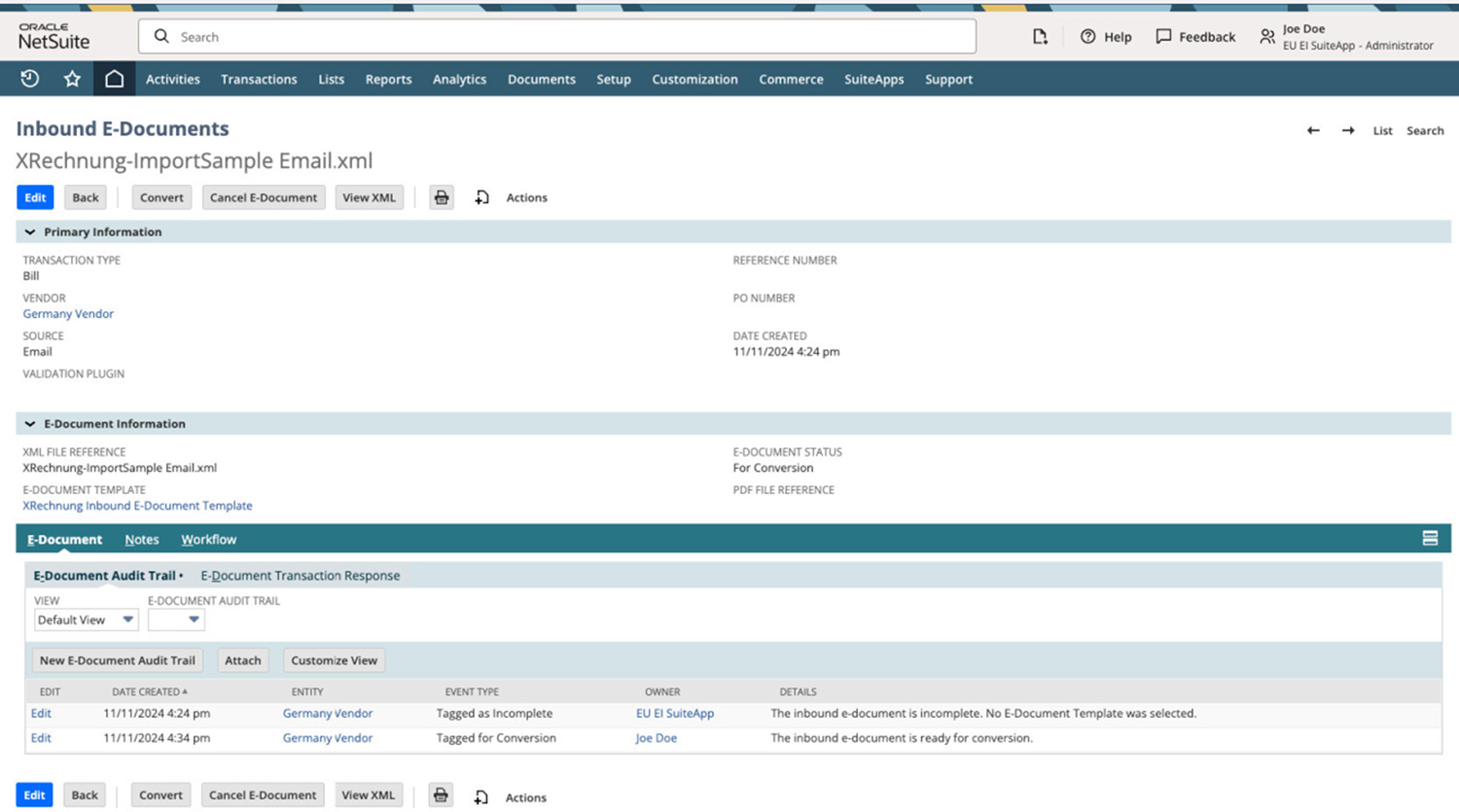This screenshot has width=1459, height=812.
Task: Open XRechnung Inbound E-Document Template link
Action: [x=136, y=505]
